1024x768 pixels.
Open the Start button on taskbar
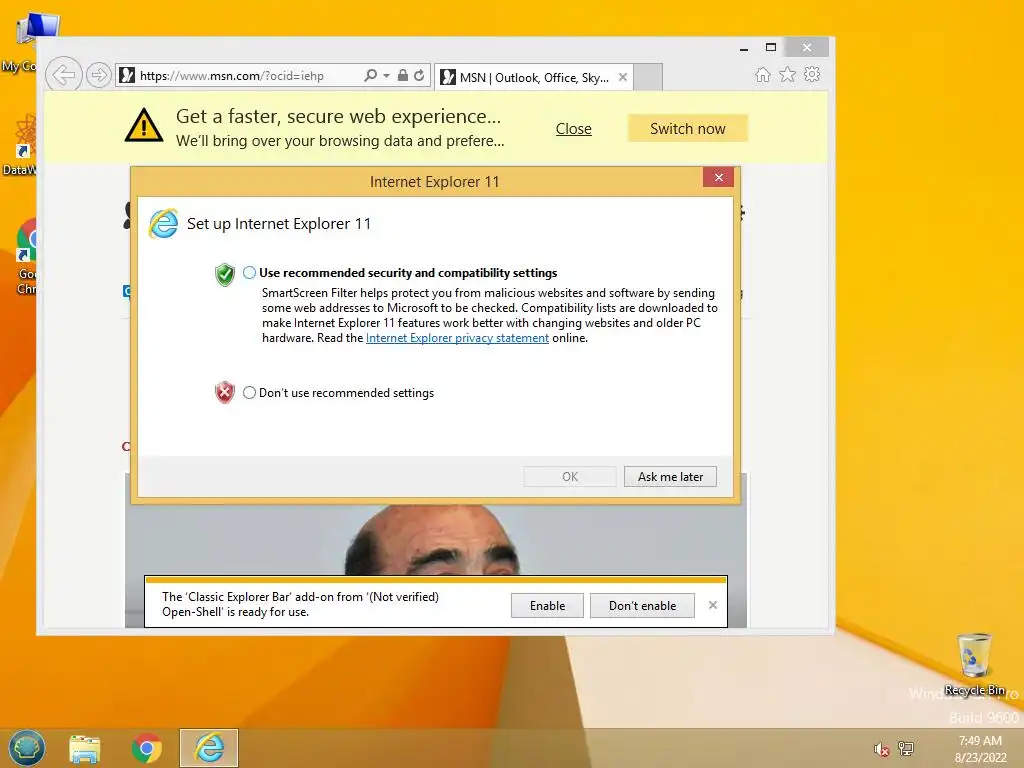pyautogui.click(x=27, y=748)
